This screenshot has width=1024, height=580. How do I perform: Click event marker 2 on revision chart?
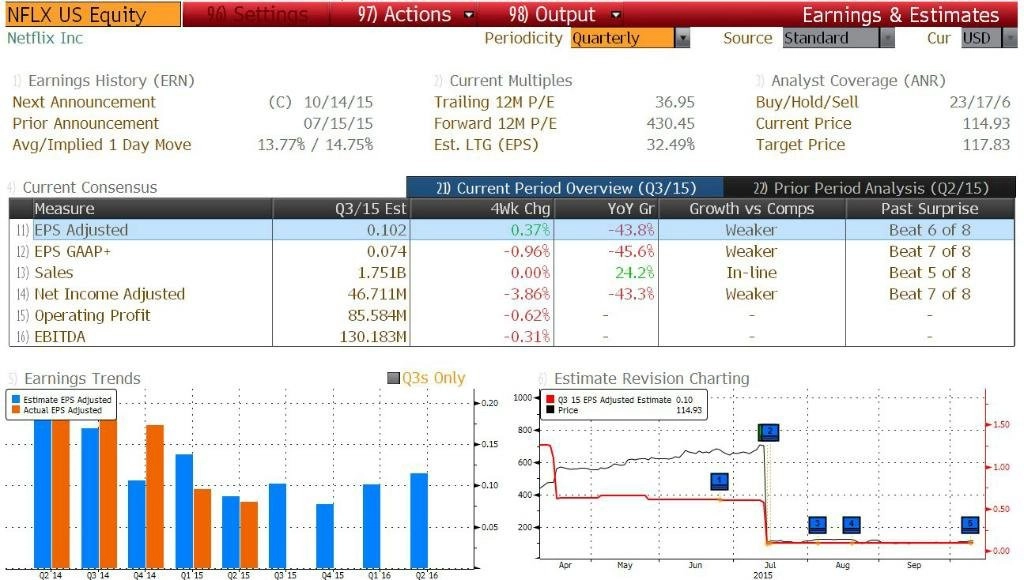tap(770, 432)
